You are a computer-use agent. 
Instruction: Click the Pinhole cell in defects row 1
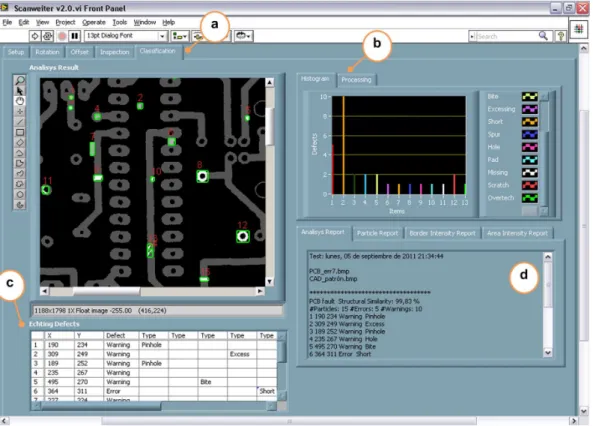coord(154,345)
